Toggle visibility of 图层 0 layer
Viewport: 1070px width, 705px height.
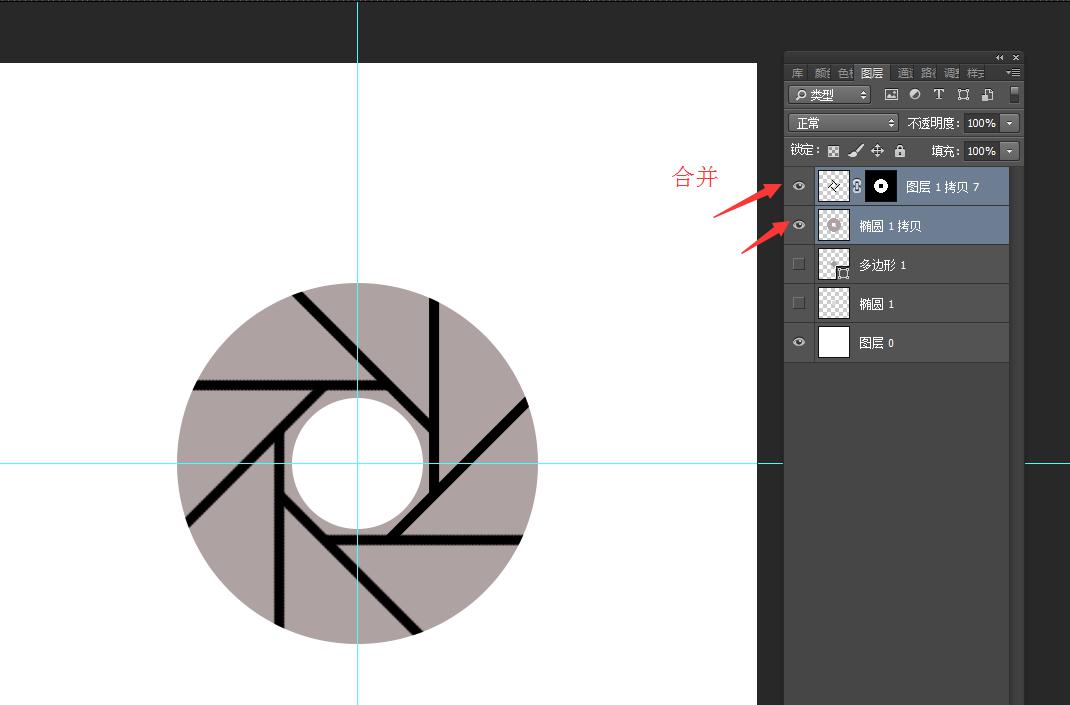pyautogui.click(x=798, y=343)
